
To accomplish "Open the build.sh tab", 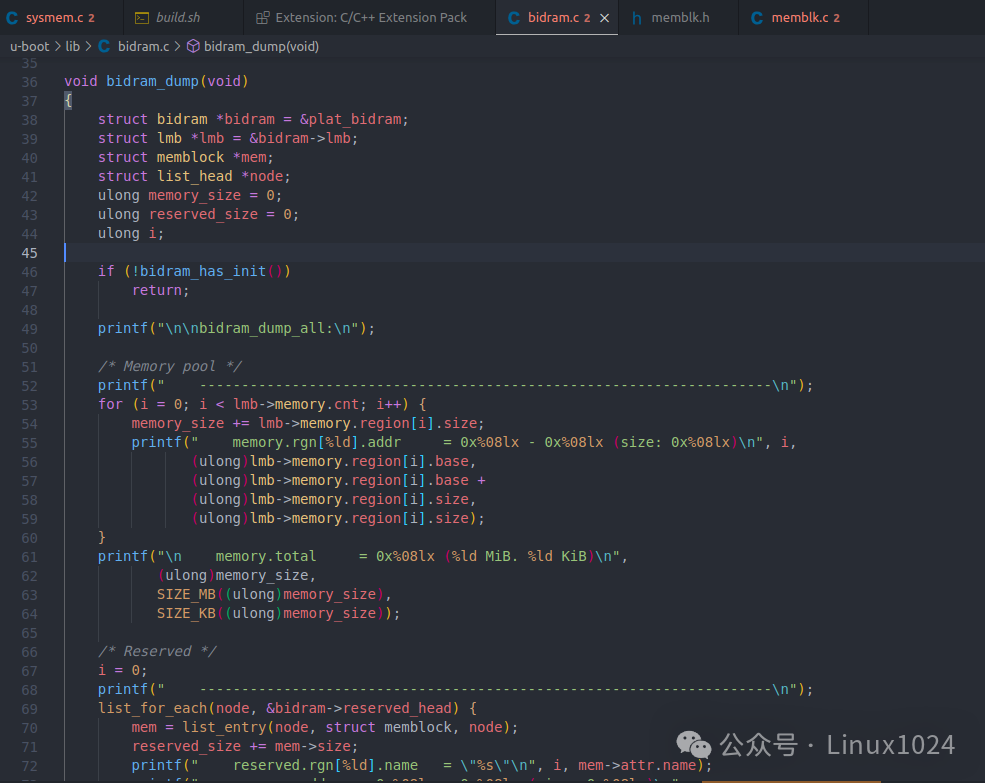I will 178,18.
